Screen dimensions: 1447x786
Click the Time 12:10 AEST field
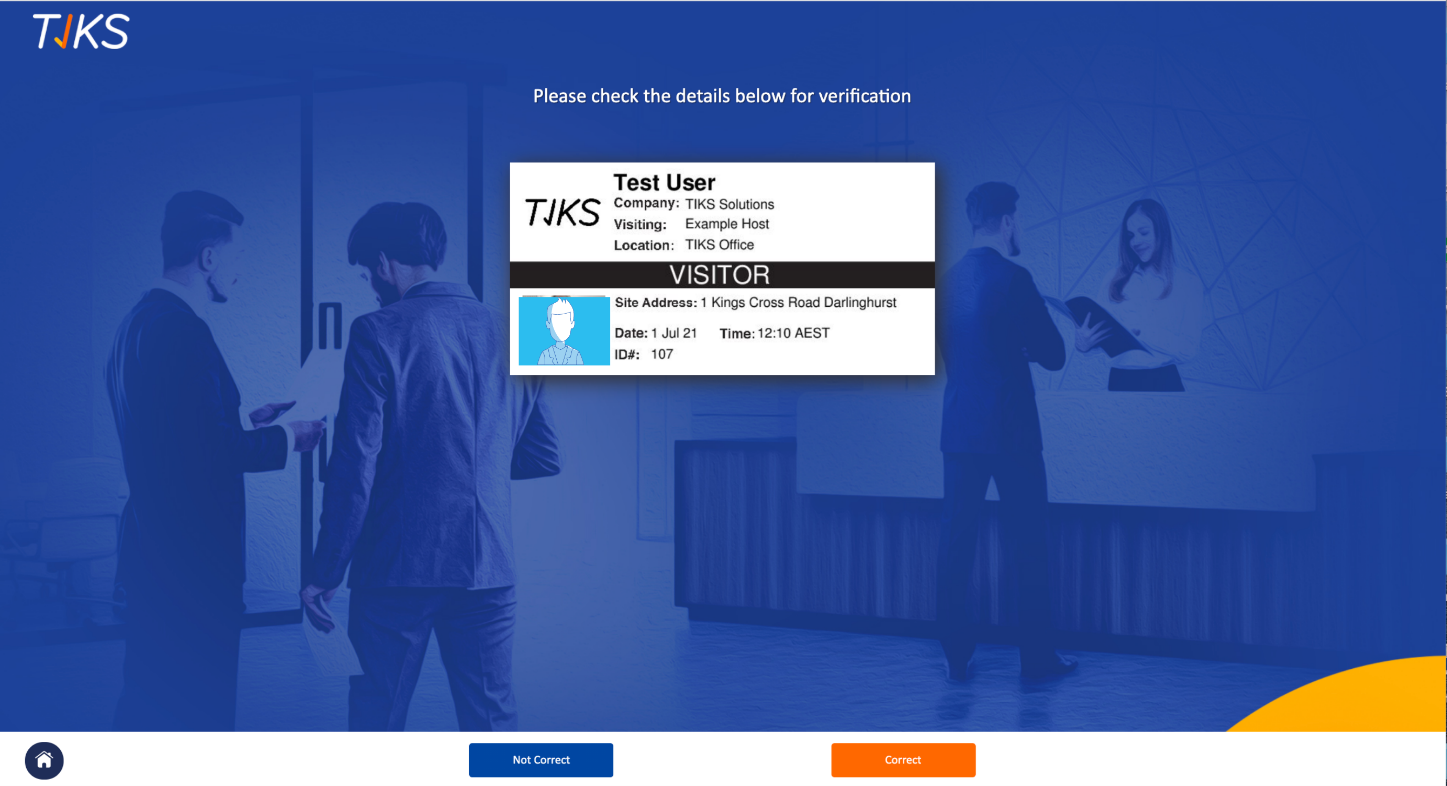(x=775, y=333)
